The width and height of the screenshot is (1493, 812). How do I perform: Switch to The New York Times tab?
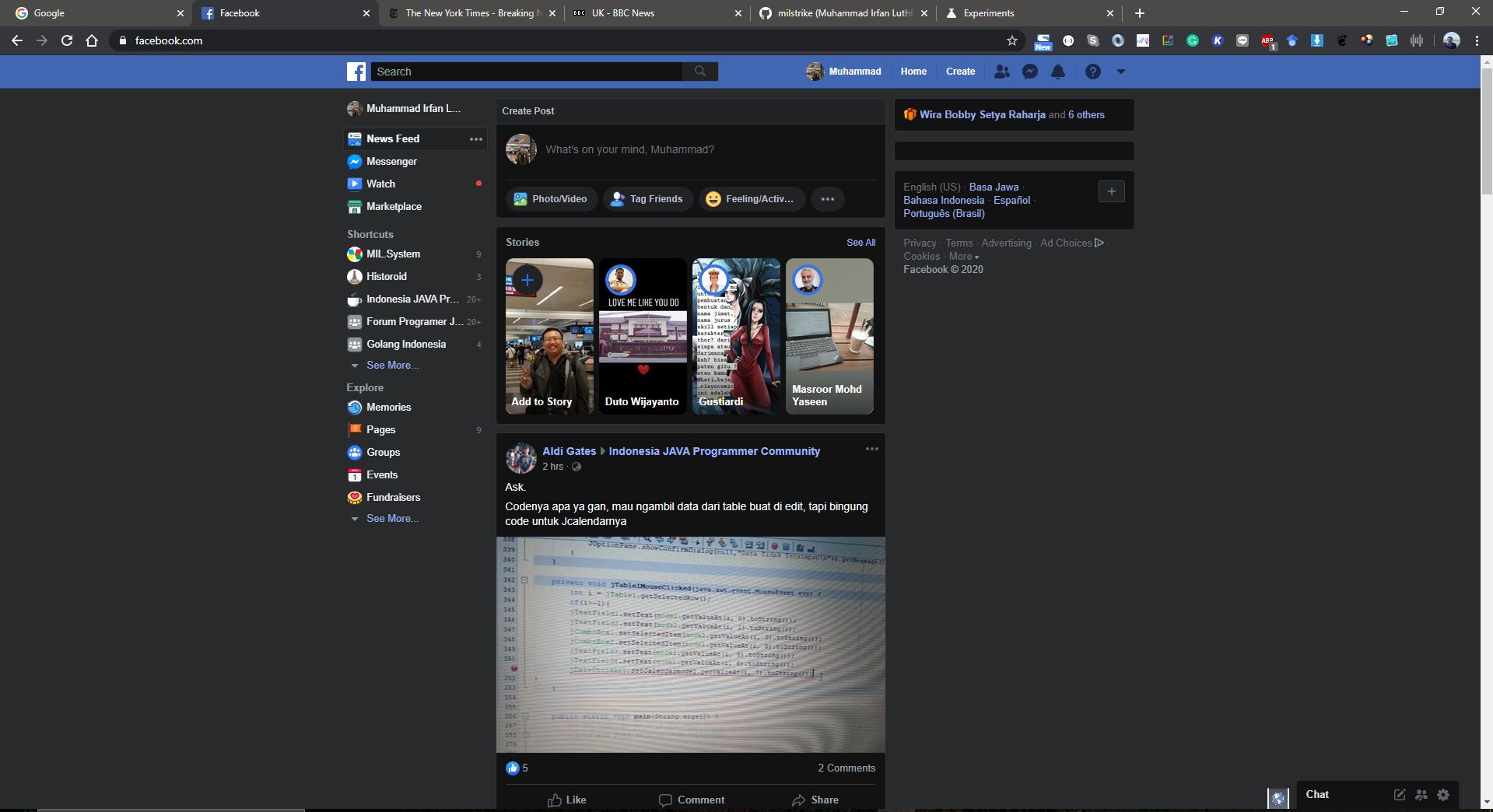[x=472, y=13]
